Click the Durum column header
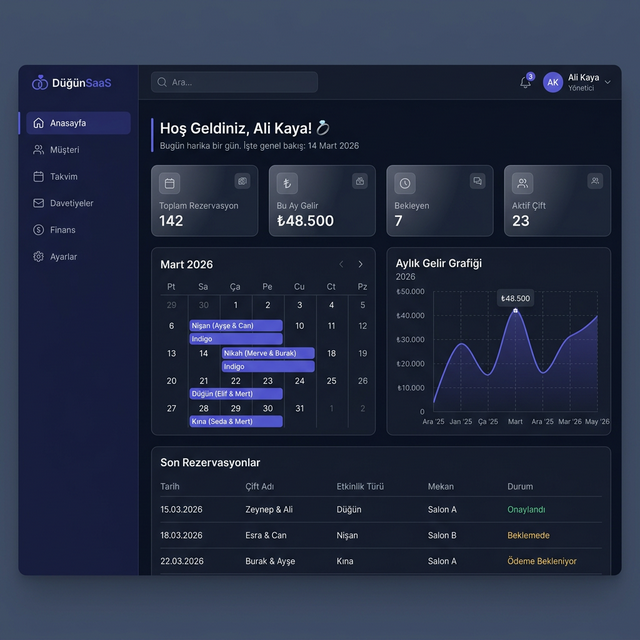Screen dimensions: 640x640 520,487
